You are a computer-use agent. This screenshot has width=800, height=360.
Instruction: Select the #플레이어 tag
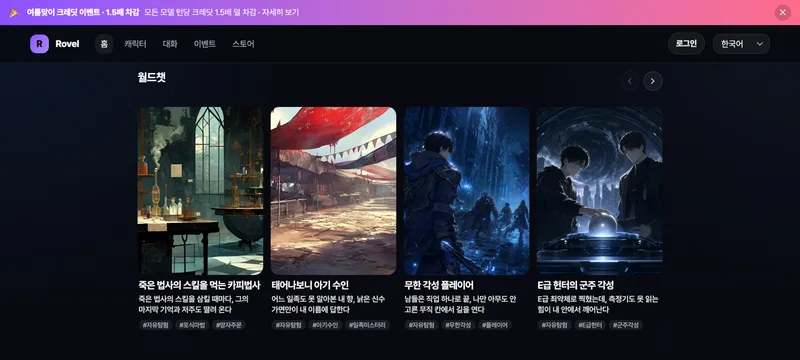pyautogui.click(x=495, y=325)
